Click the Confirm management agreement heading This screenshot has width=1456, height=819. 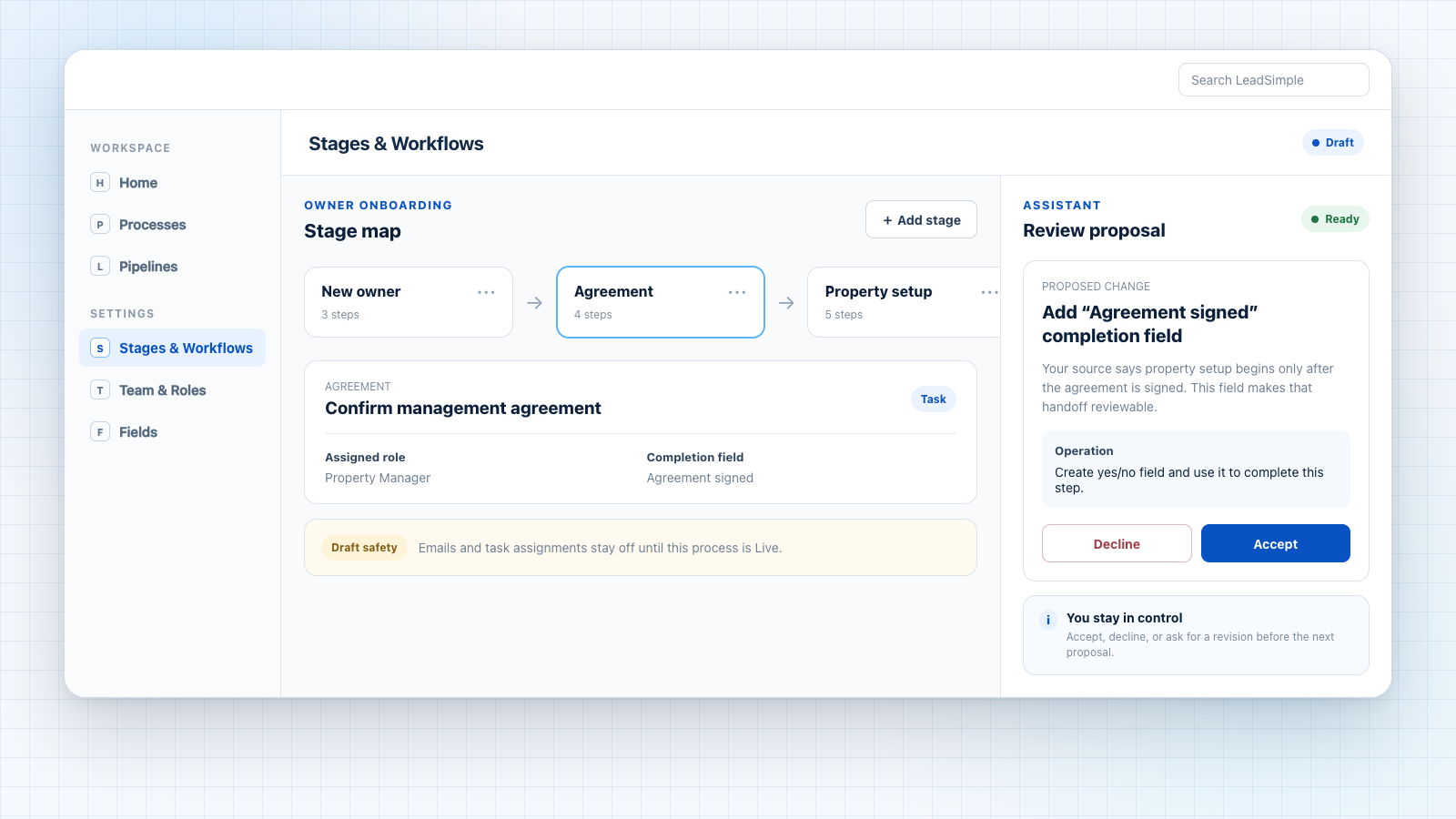463,409
